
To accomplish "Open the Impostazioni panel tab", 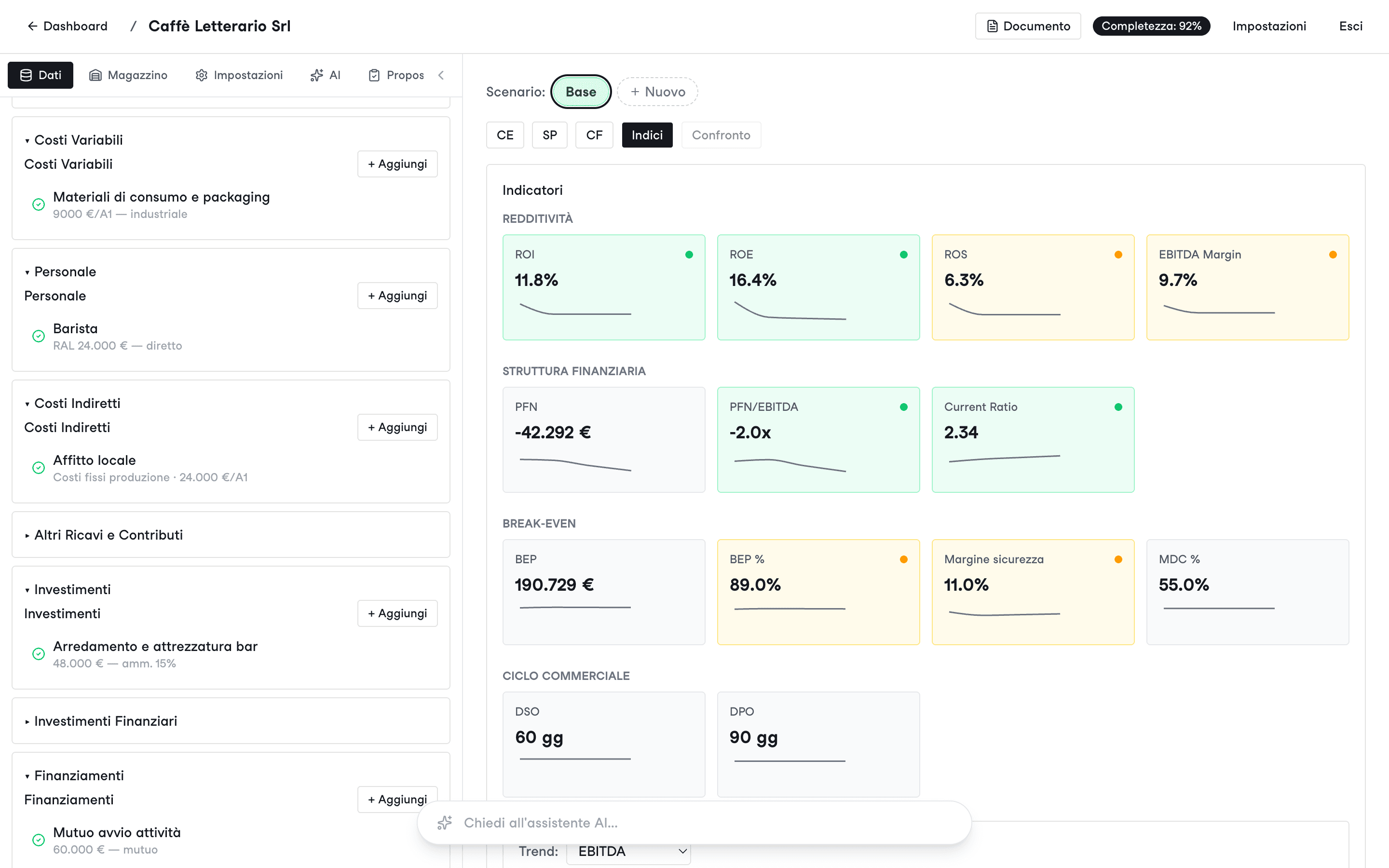I will pos(239,75).
